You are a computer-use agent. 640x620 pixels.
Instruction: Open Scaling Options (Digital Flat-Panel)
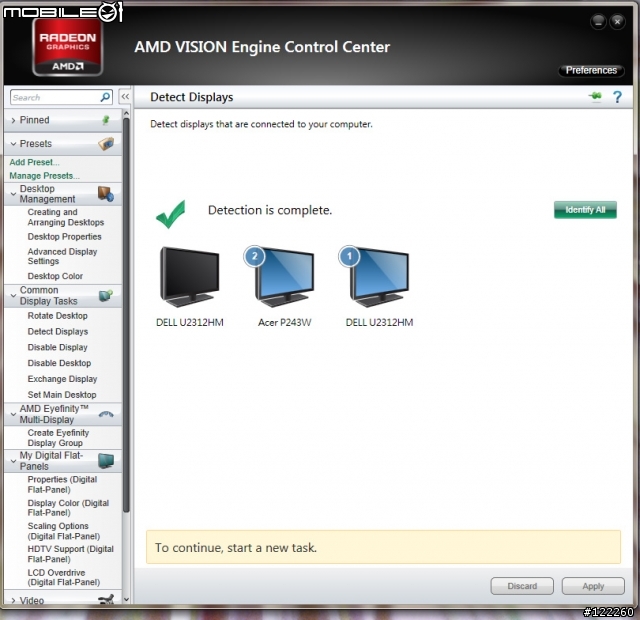coord(64,531)
